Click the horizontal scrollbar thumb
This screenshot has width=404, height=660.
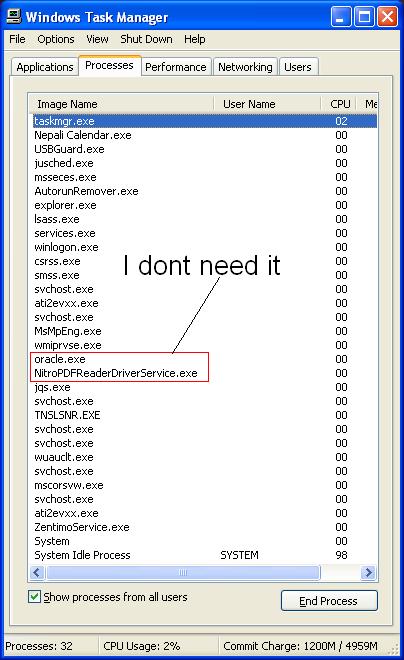(183, 572)
